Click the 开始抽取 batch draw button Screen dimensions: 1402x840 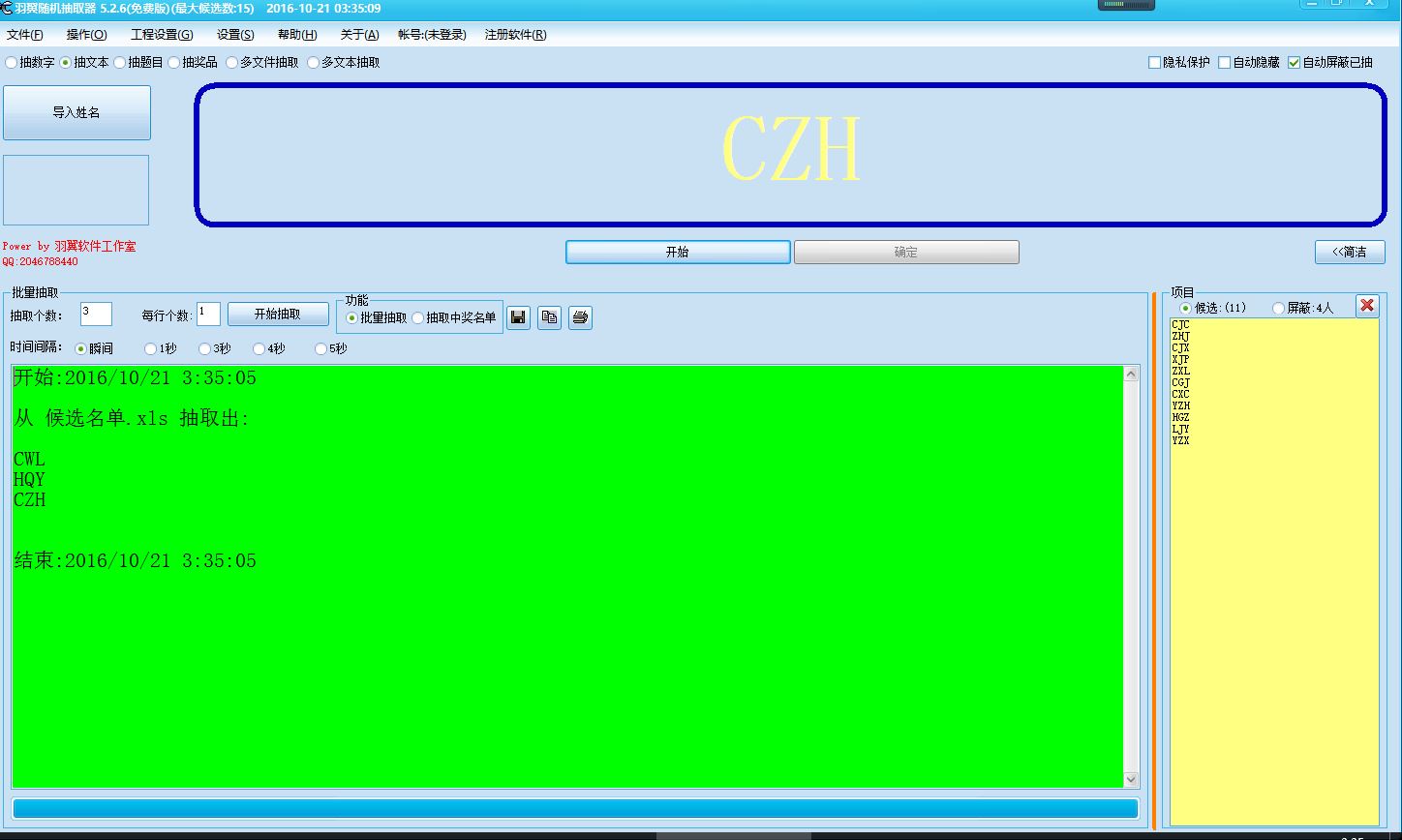coord(278,315)
